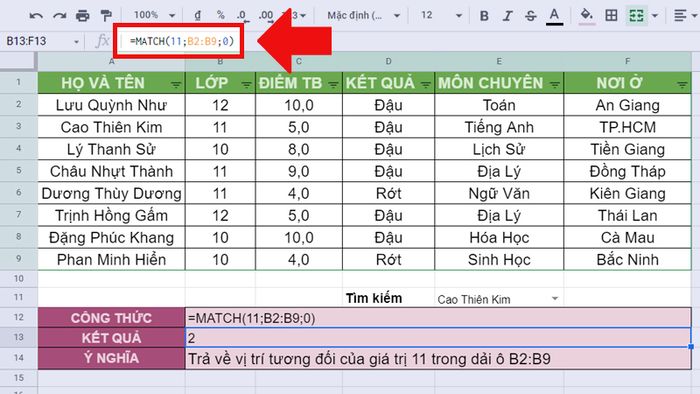Decrease decimal places

[242, 16]
